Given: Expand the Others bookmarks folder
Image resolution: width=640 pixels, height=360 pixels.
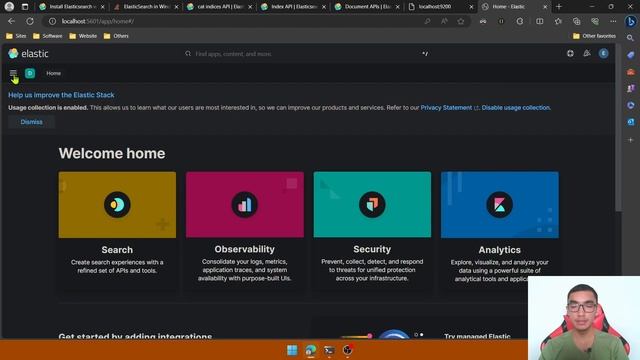Looking at the screenshot, I should coord(116,36).
